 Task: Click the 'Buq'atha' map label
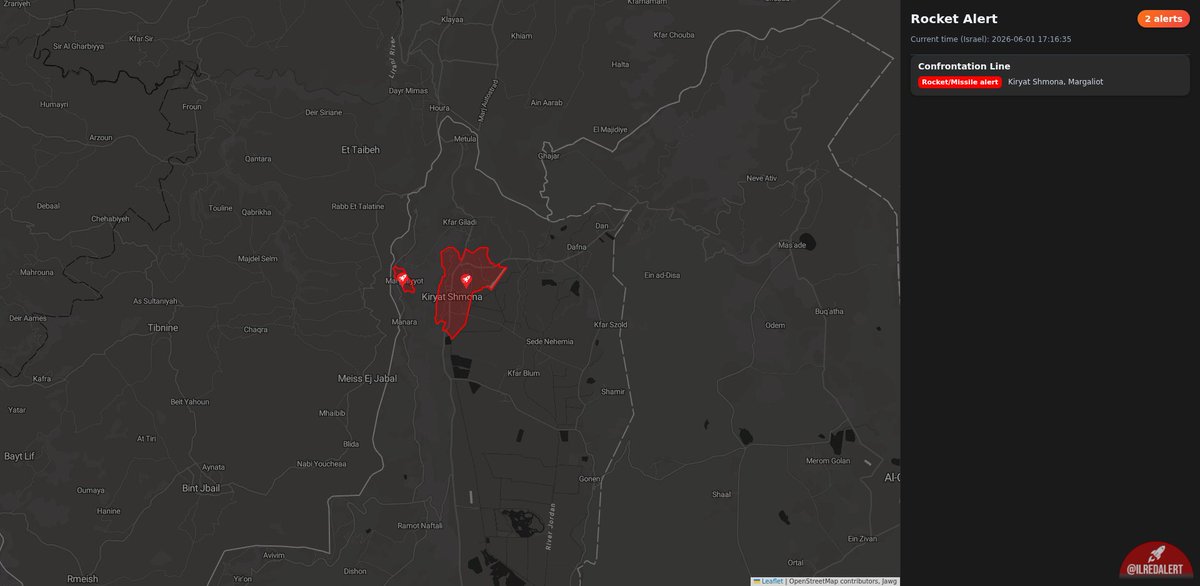830,312
